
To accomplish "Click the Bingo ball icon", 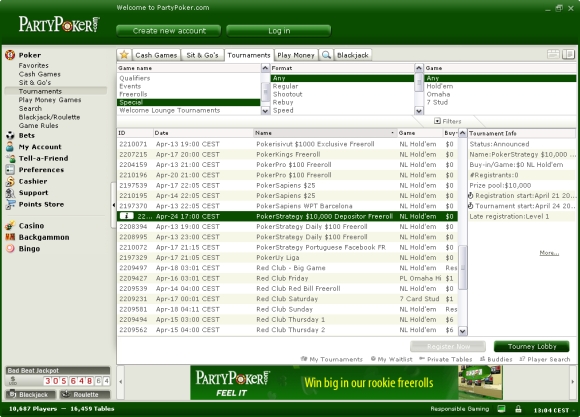I will [x=10, y=248].
